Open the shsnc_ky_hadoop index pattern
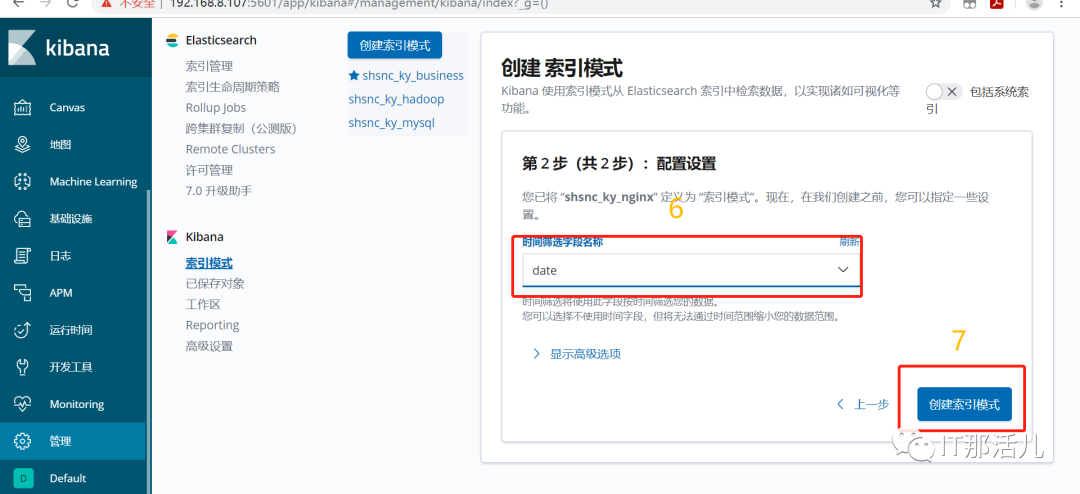 coord(396,99)
